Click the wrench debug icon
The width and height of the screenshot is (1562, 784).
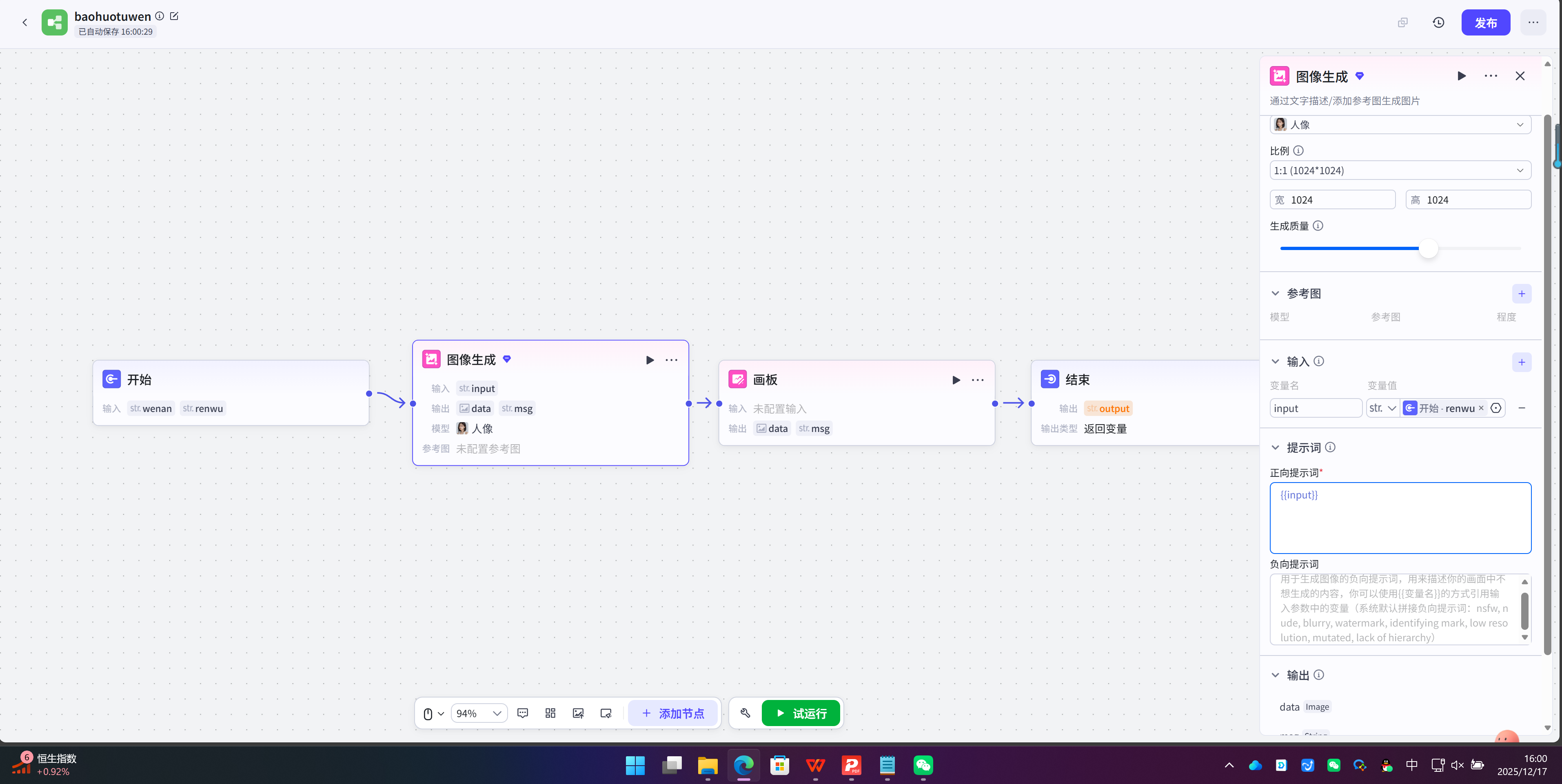point(745,713)
